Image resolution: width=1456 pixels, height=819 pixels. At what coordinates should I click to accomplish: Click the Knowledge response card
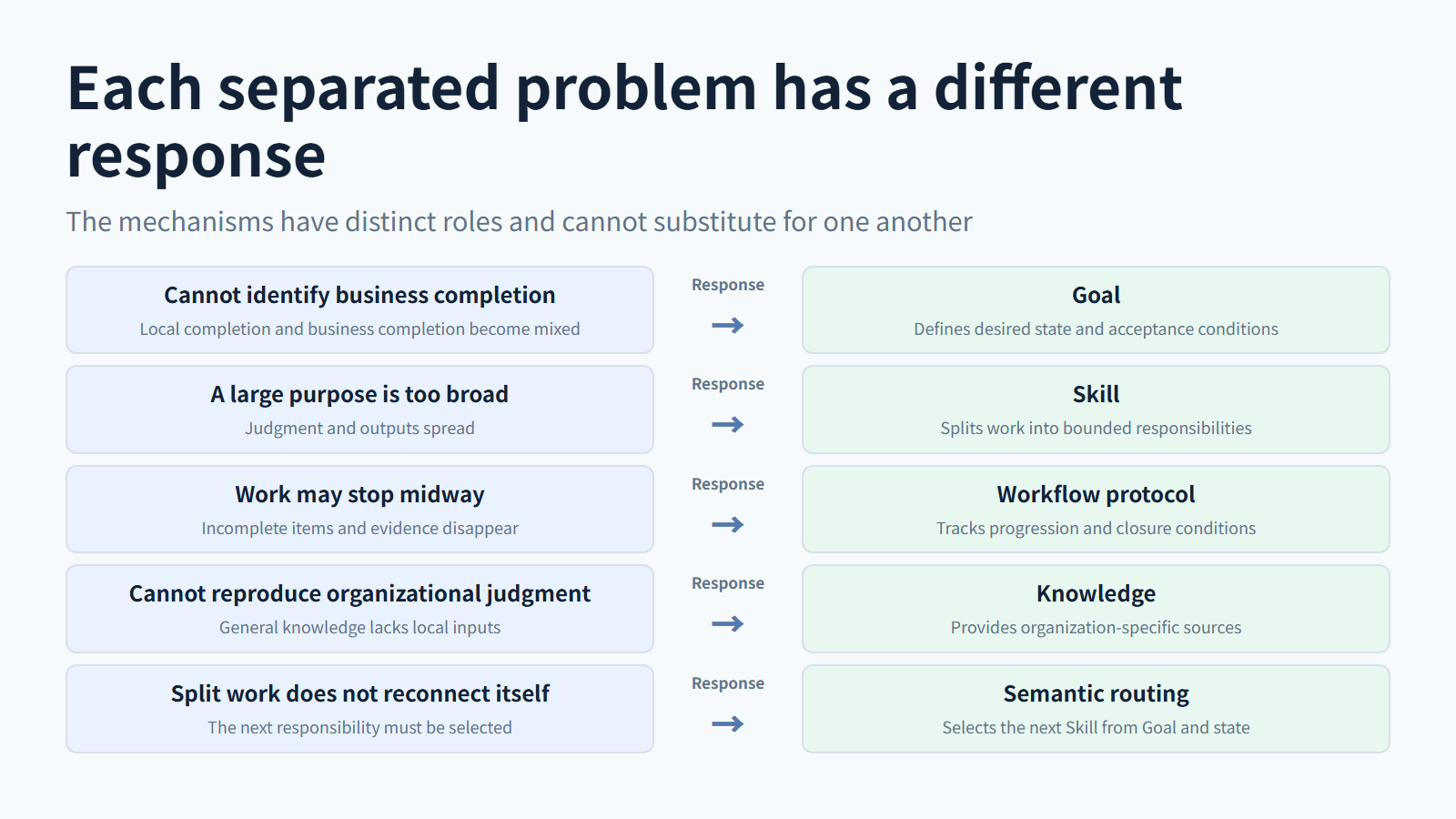coord(1096,609)
